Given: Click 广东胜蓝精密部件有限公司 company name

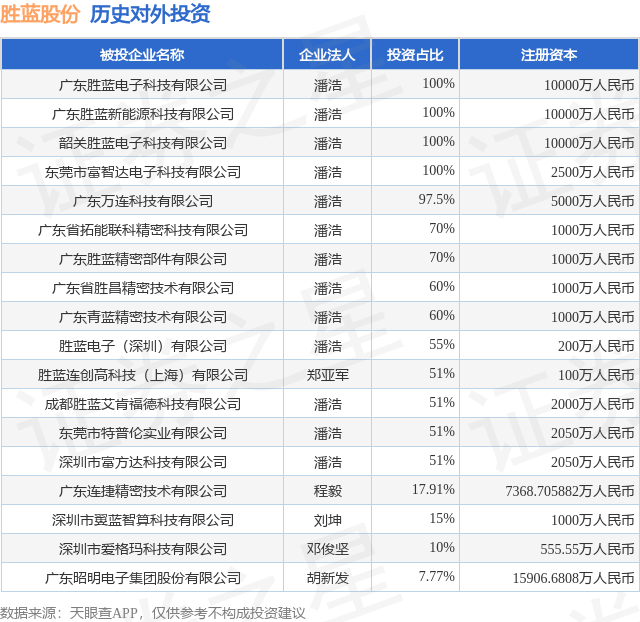Looking at the screenshot, I should (x=142, y=259).
